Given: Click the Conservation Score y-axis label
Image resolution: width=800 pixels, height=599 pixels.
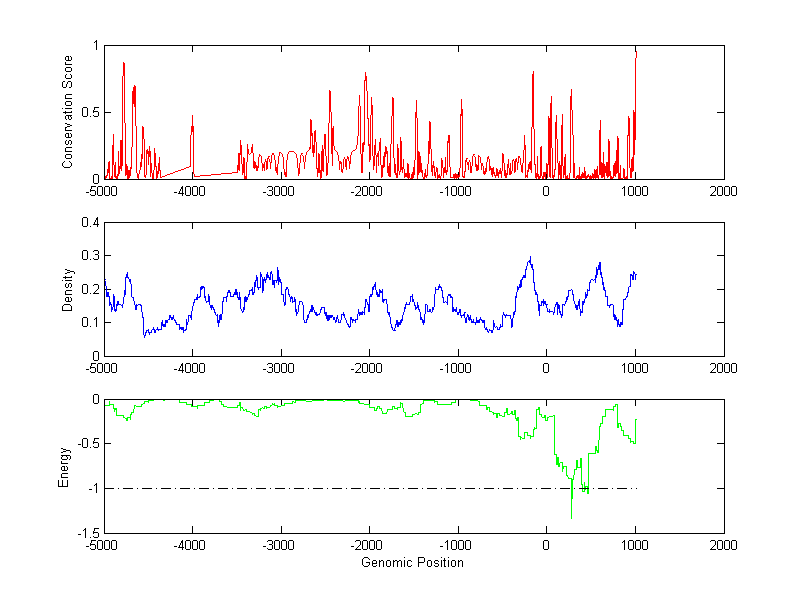Looking at the screenshot, I should (68, 112).
